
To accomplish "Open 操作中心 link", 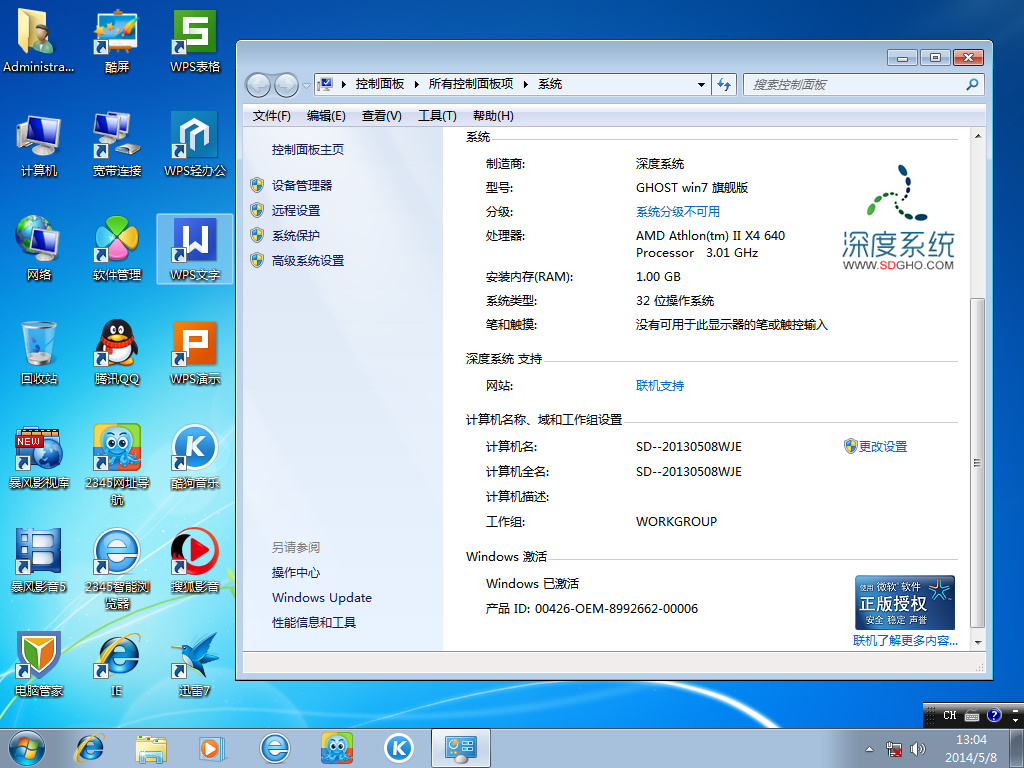I will [296, 573].
